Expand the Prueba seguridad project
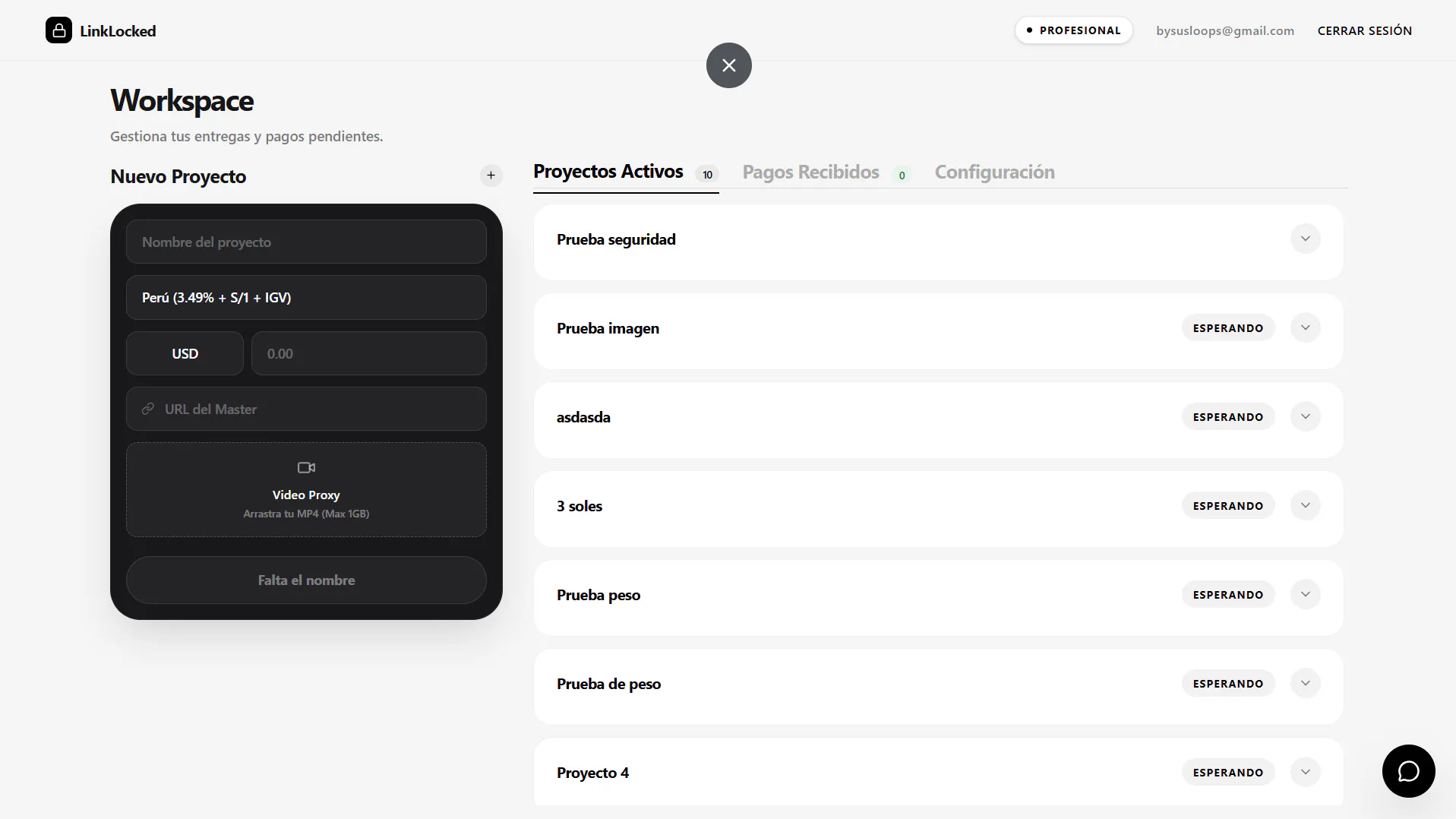The width and height of the screenshot is (1456, 819). [1305, 239]
